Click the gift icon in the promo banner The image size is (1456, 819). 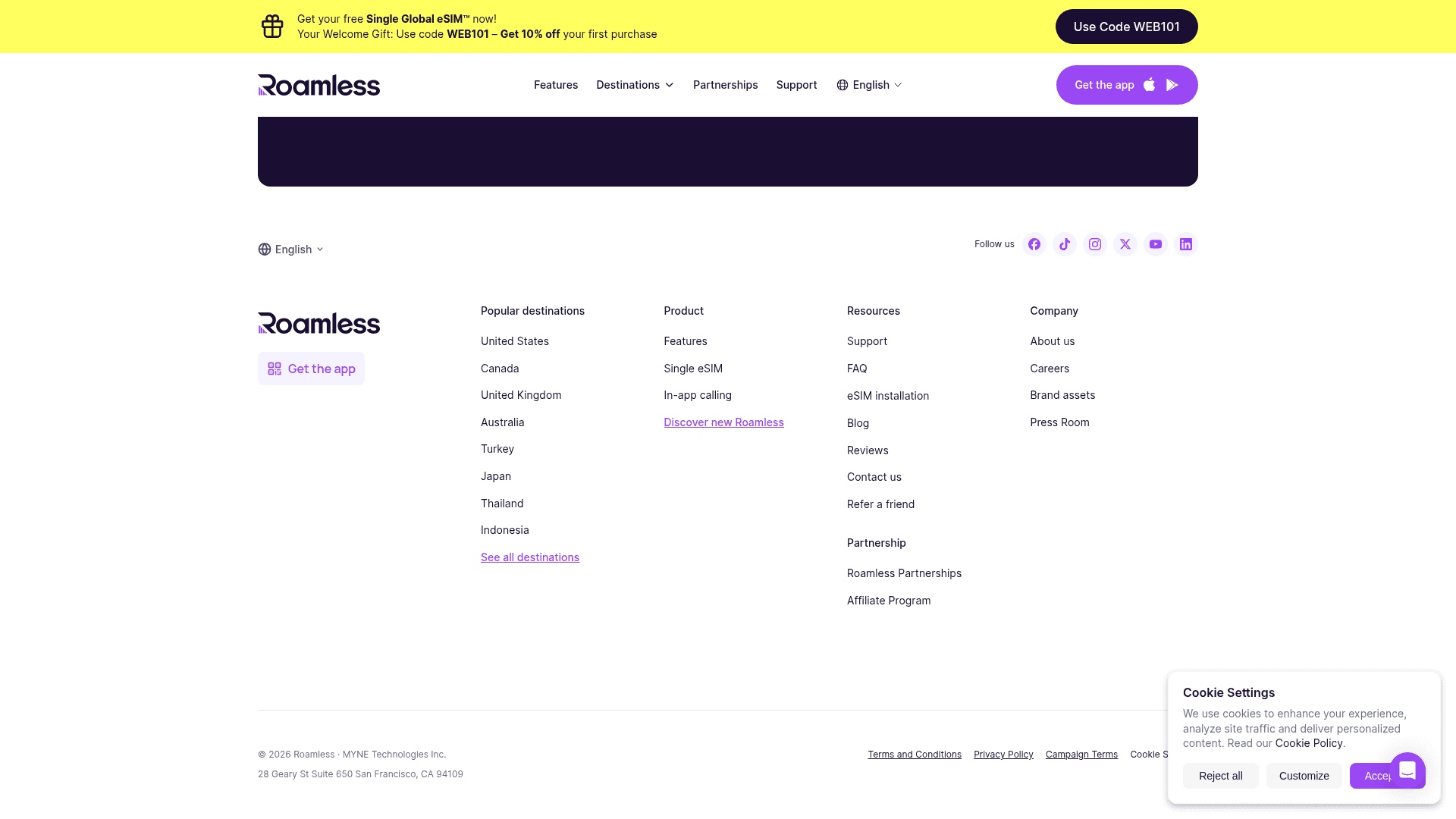272,26
